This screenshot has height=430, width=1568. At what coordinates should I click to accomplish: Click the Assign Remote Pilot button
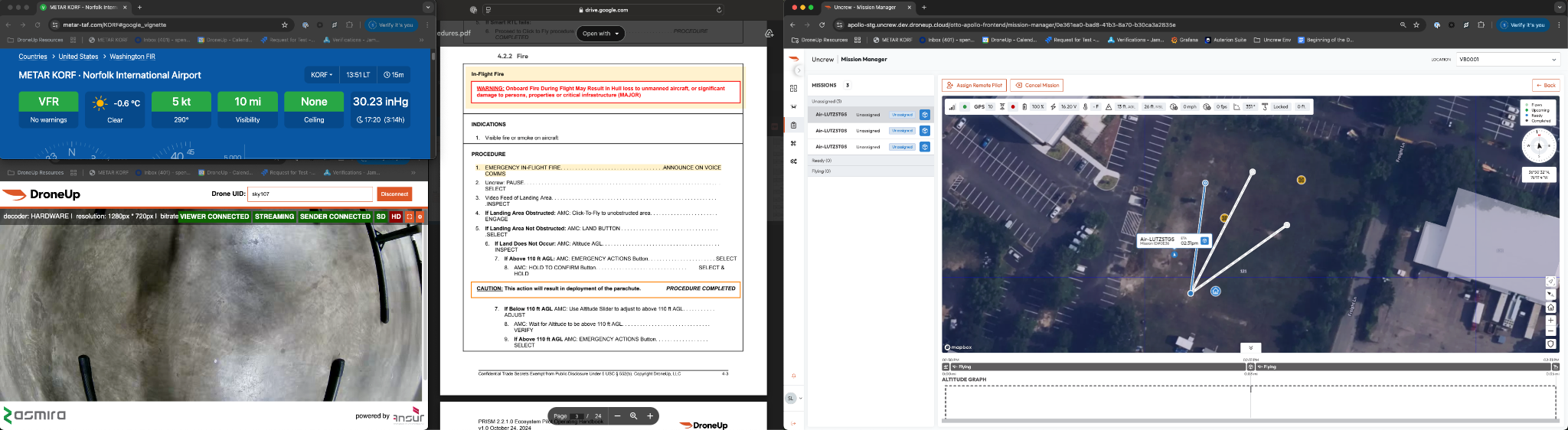[x=975, y=85]
